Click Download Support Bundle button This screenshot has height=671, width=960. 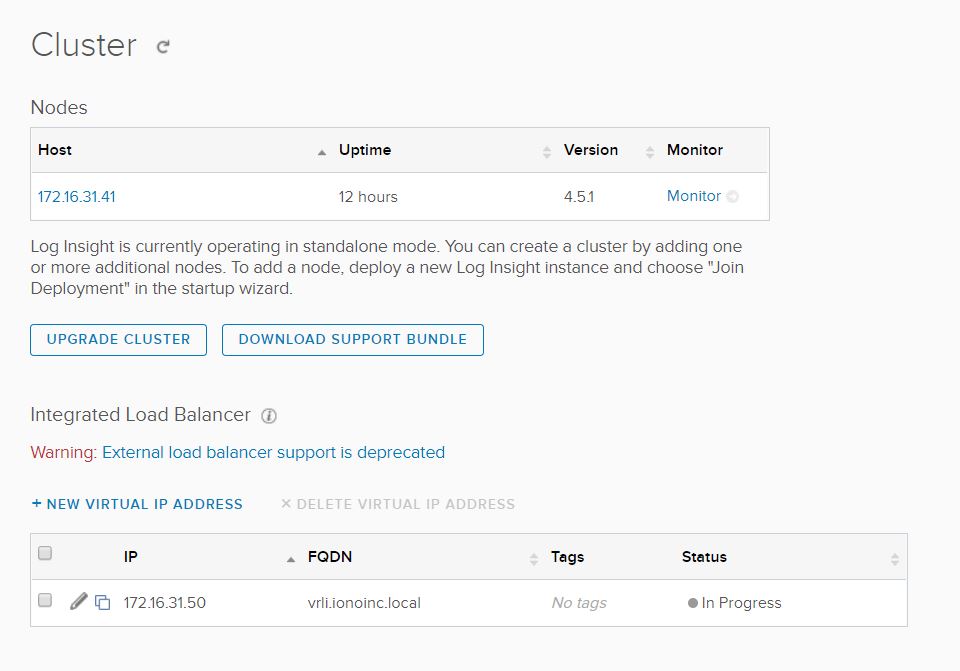point(352,340)
